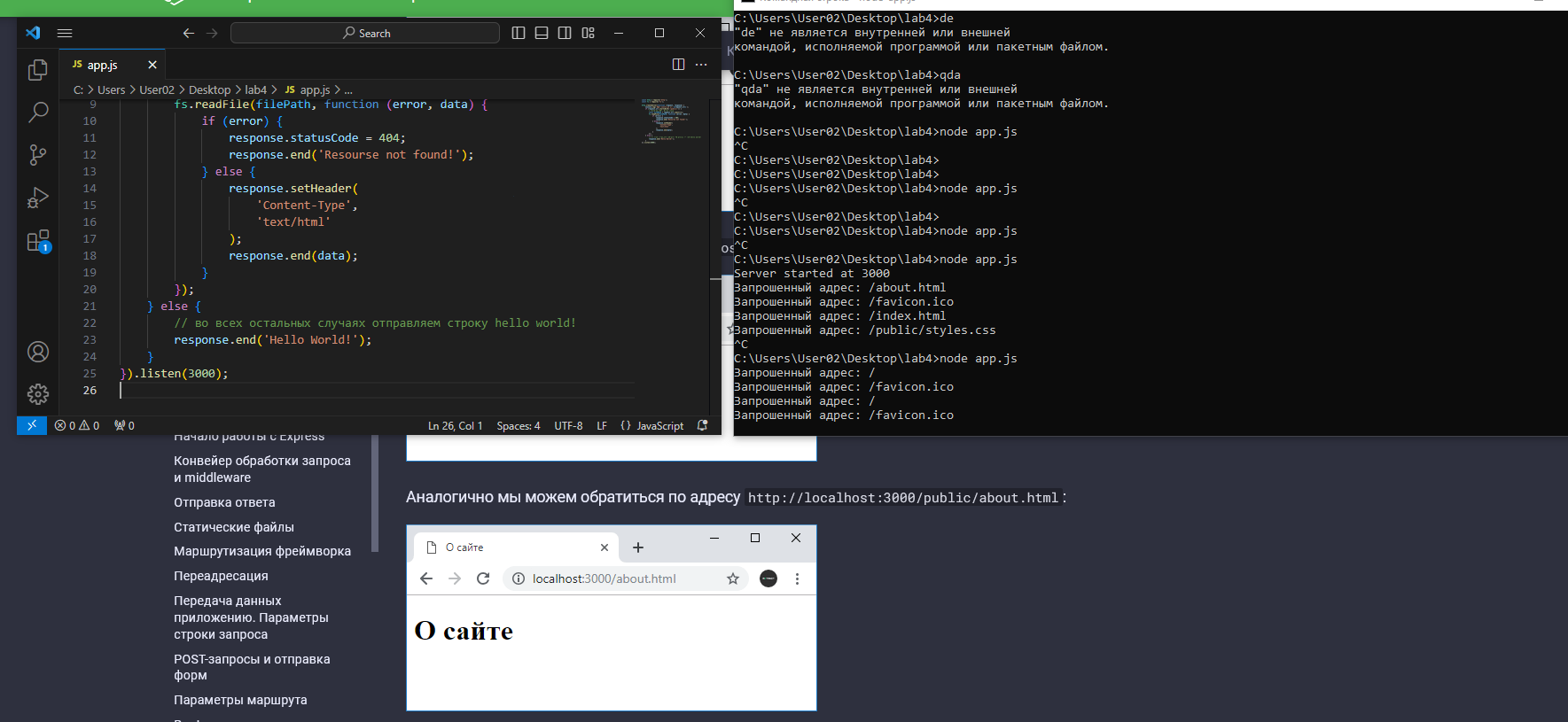
Task: Toggle the bottom panel visibility
Action: pos(542,33)
